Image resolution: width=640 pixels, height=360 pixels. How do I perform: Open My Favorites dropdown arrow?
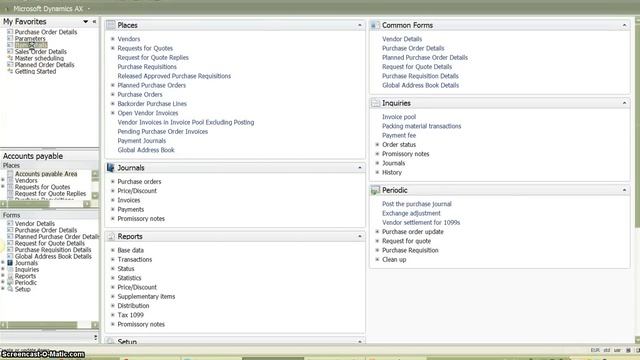[x=86, y=22]
